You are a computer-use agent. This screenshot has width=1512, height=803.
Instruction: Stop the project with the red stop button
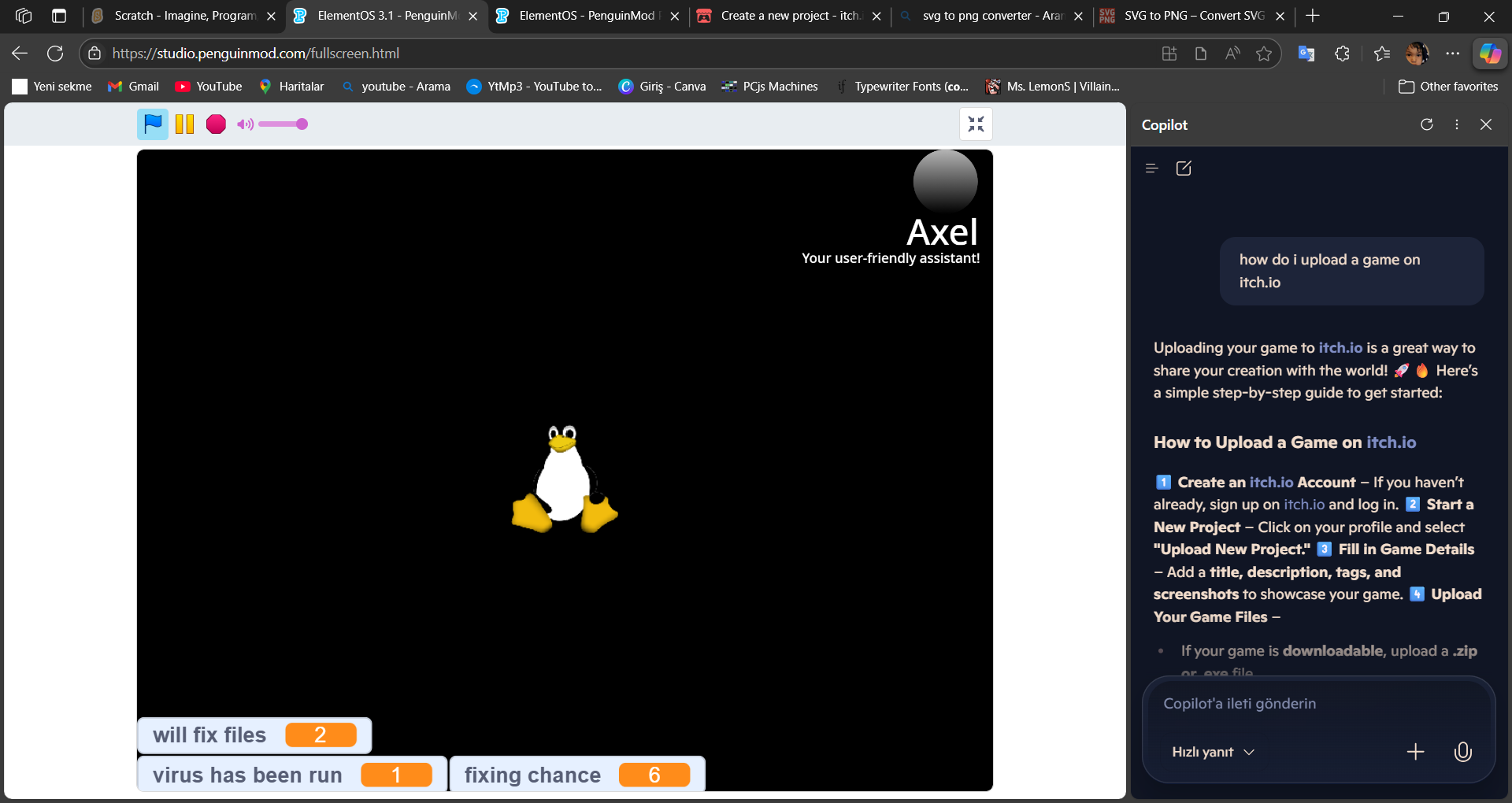216,124
